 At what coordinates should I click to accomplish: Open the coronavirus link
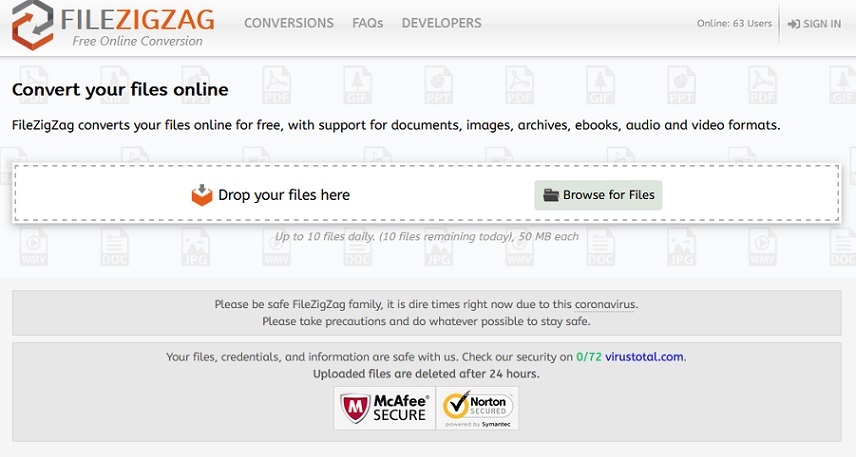pos(605,304)
